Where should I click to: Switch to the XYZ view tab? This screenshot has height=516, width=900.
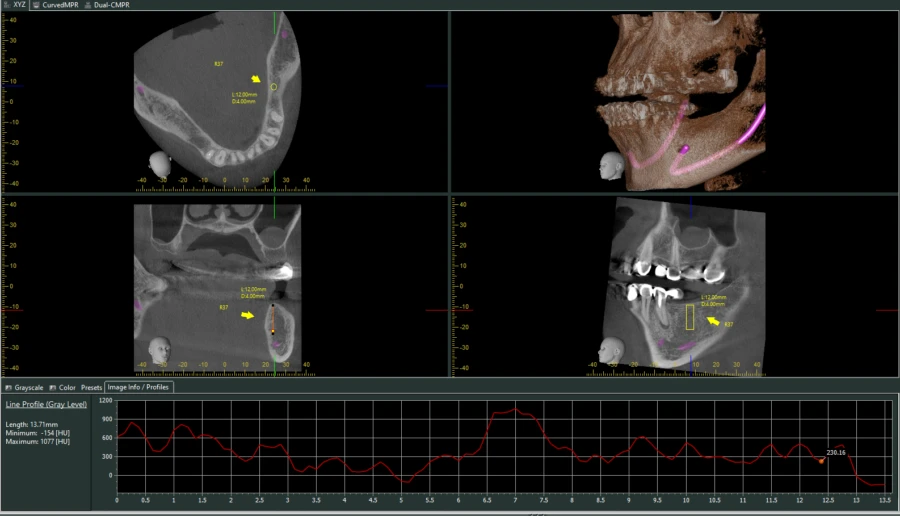point(14,5)
